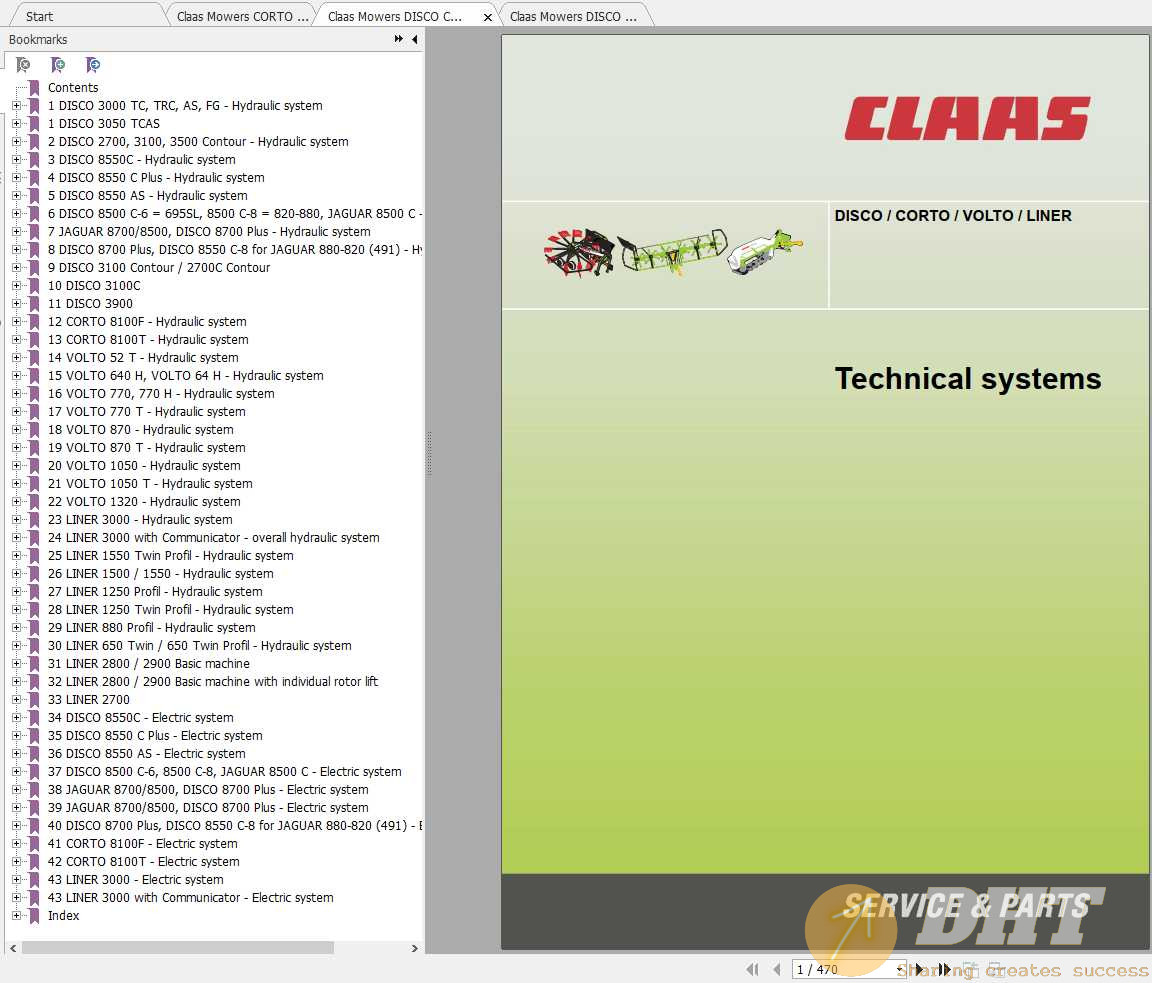Click the bookmark icon beside 3 DISCO 8550C - Hydraulic system
This screenshot has height=983, width=1152.
34,159
